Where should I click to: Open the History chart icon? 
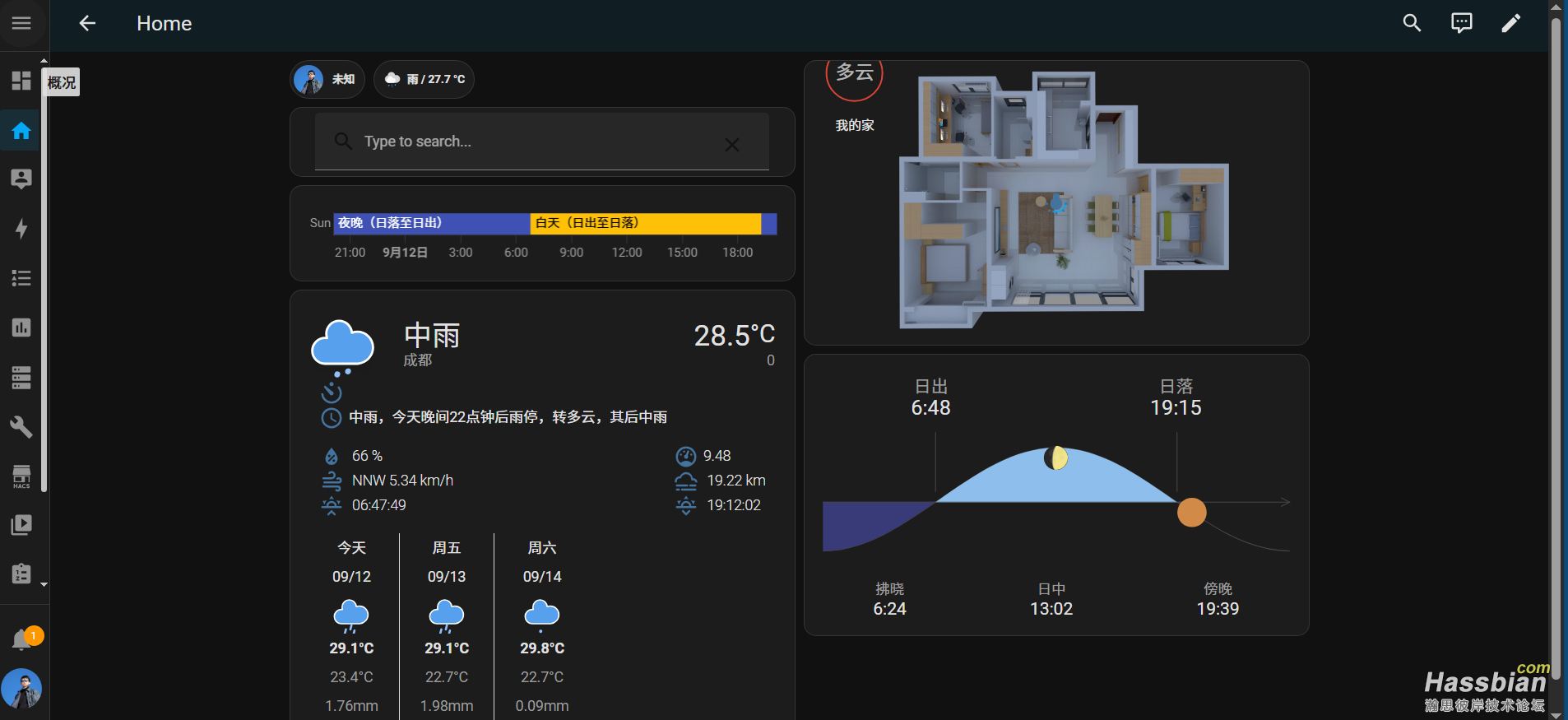21,327
